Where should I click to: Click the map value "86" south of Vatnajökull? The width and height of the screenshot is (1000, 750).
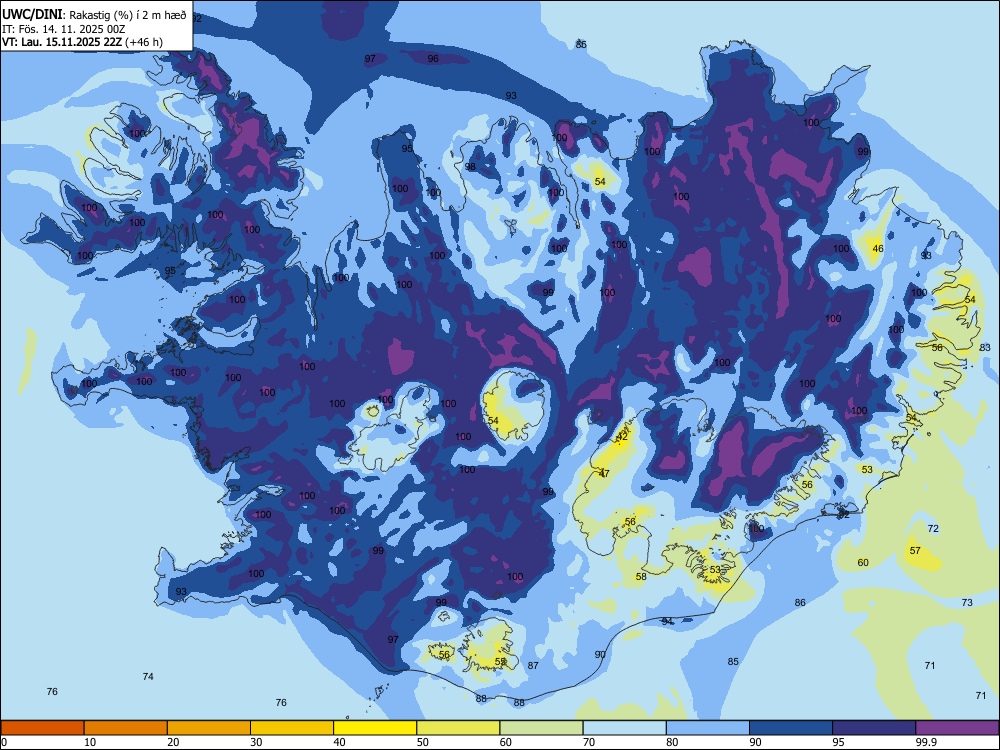pyautogui.click(x=800, y=603)
